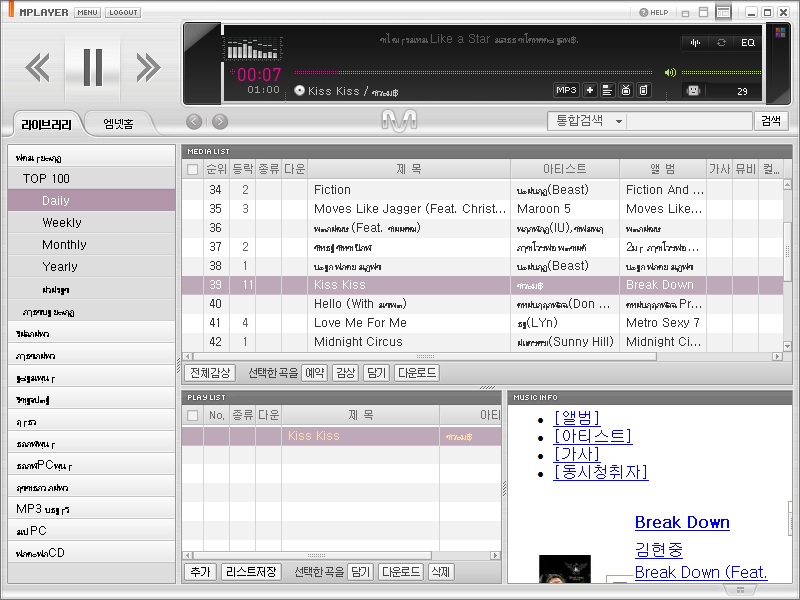Open the [앨범] link in Music Info
Screen dimensions: 800x600
(x=577, y=418)
